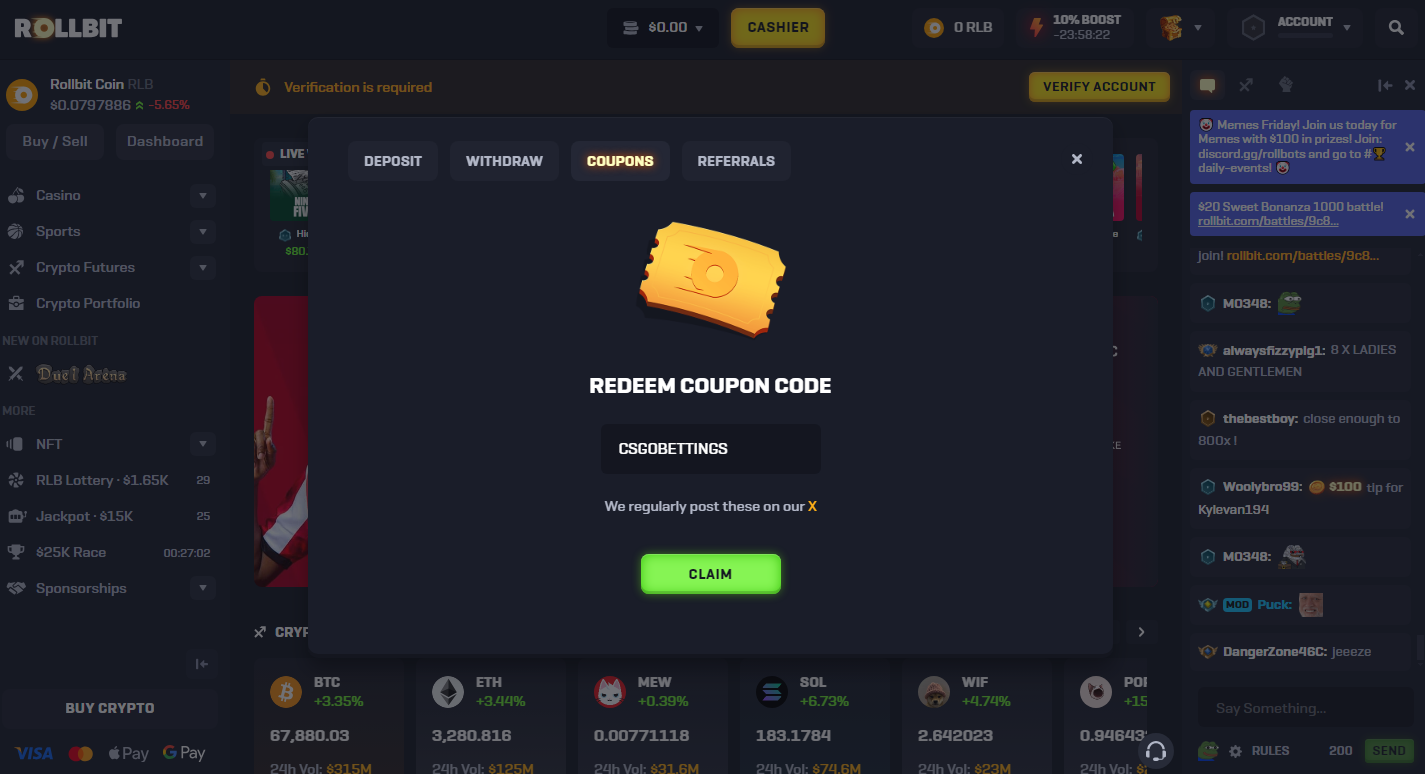This screenshot has width=1425, height=774.
Task: Expand the Casino menu
Action: [203, 195]
